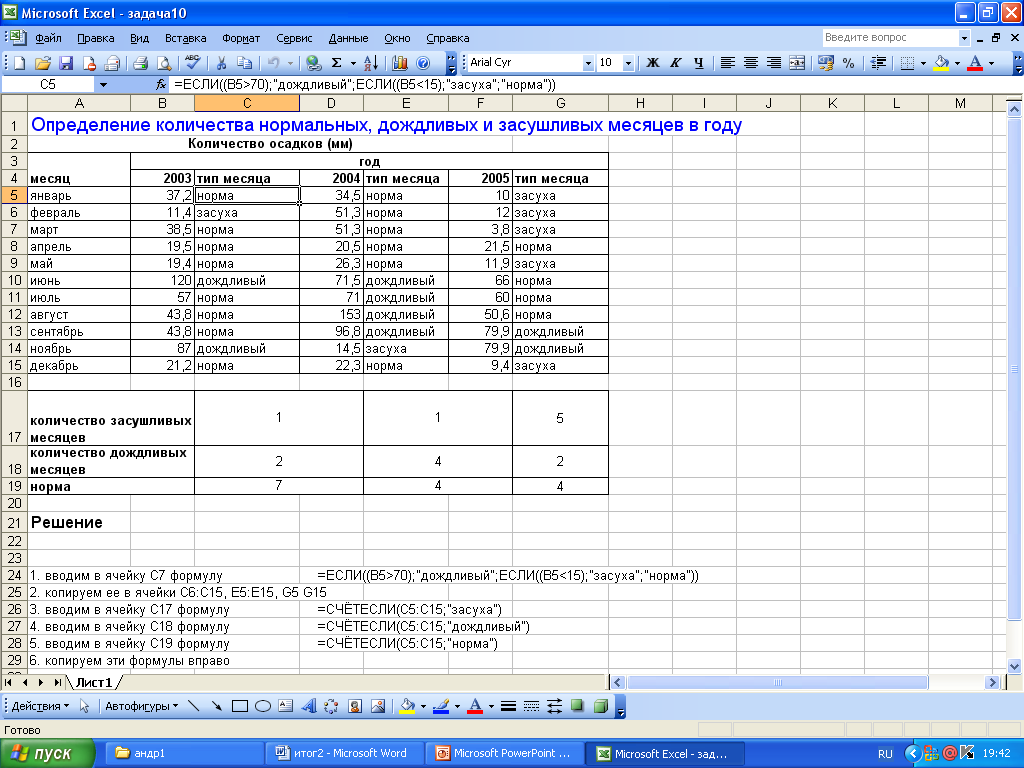Cut the selection with the scissors icon
Image resolution: width=1024 pixels, height=768 pixels.
click(x=221, y=63)
